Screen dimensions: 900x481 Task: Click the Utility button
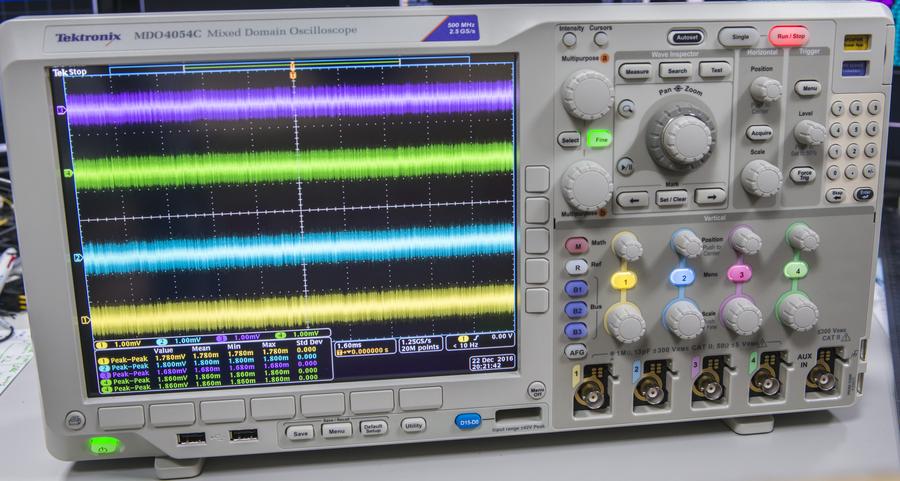[413, 425]
